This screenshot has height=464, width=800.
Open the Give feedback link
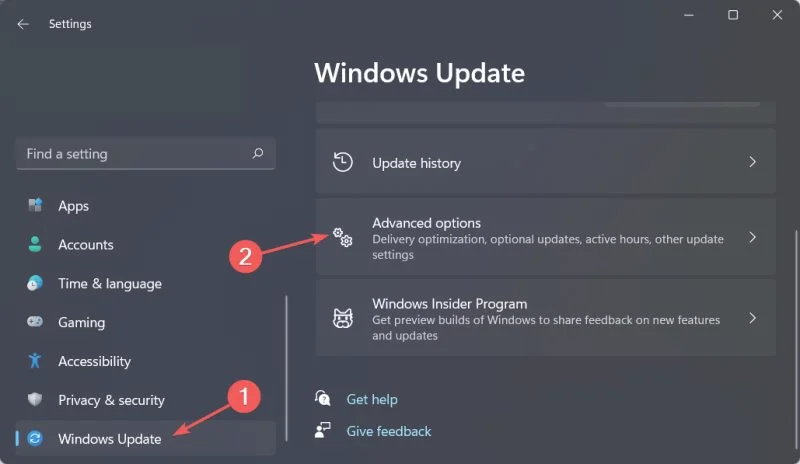click(389, 431)
